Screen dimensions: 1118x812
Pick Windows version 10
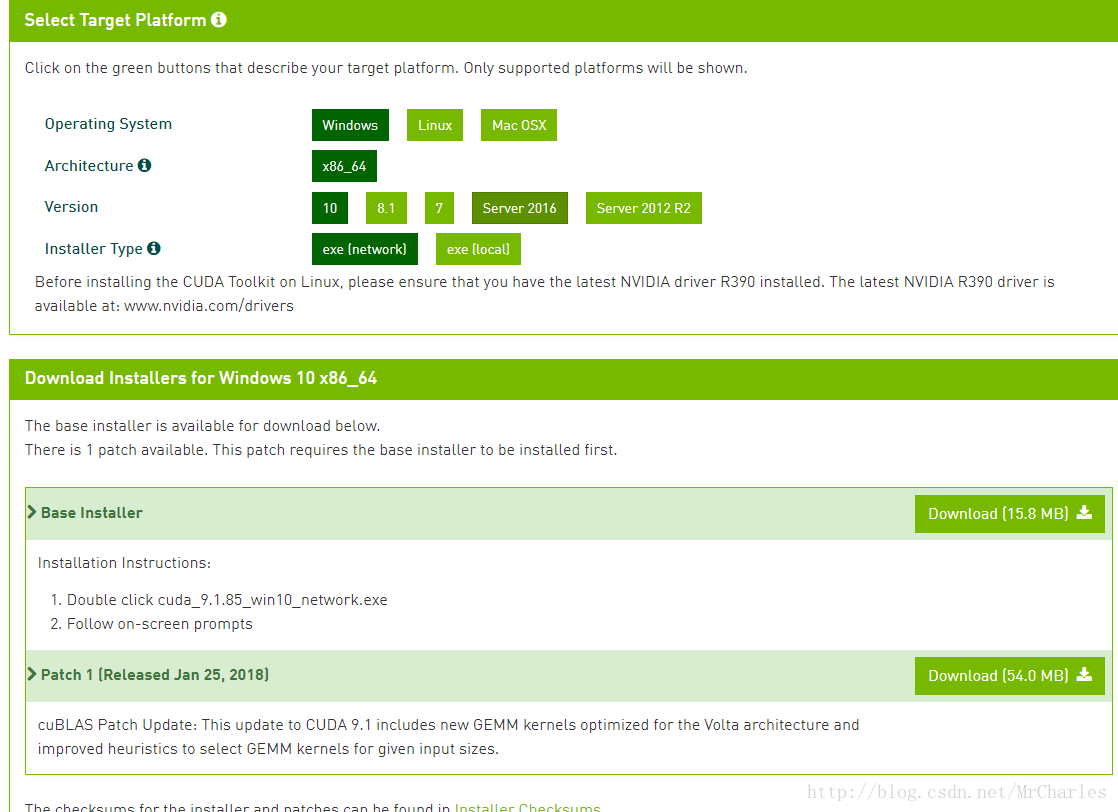(330, 208)
